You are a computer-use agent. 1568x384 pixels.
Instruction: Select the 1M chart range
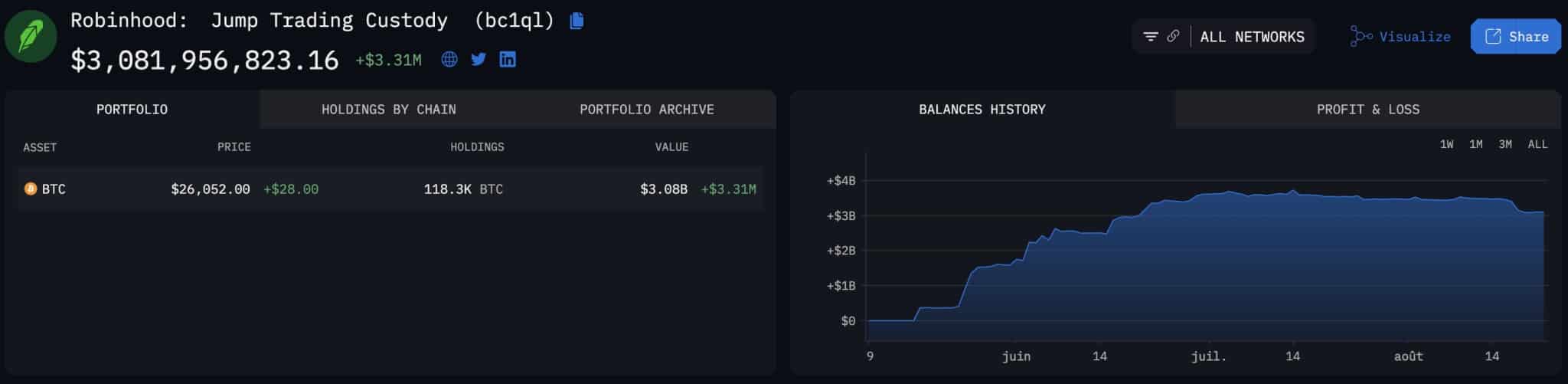click(x=1475, y=144)
